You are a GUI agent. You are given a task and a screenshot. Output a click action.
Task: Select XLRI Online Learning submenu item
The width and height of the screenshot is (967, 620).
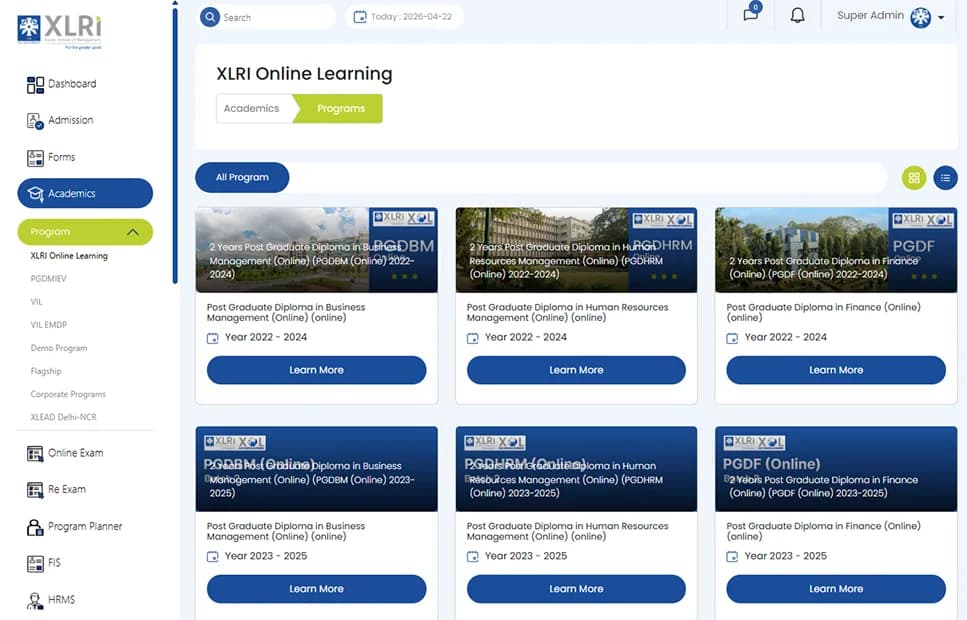click(x=69, y=256)
